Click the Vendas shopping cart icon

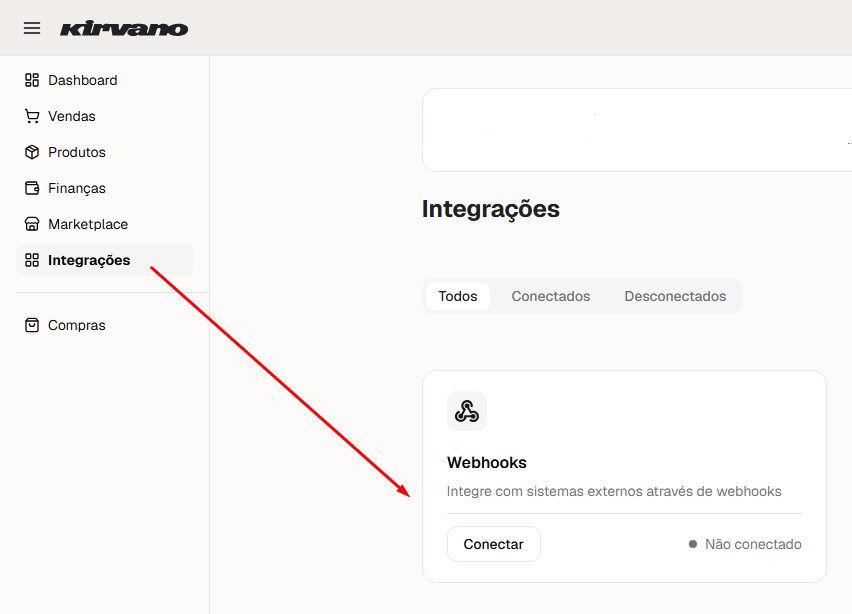(32, 116)
